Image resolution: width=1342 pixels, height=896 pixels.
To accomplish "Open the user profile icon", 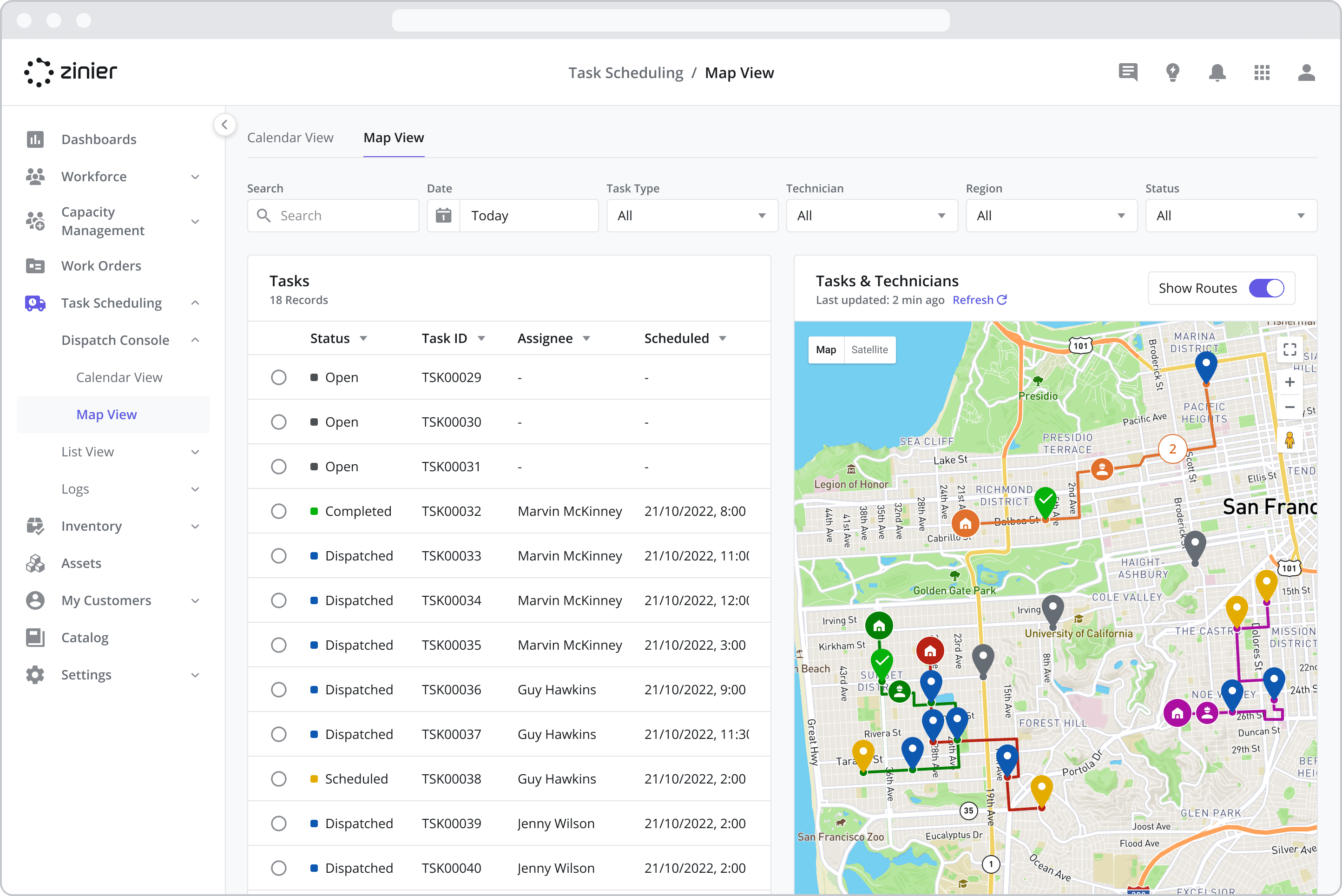I will tap(1306, 72).
